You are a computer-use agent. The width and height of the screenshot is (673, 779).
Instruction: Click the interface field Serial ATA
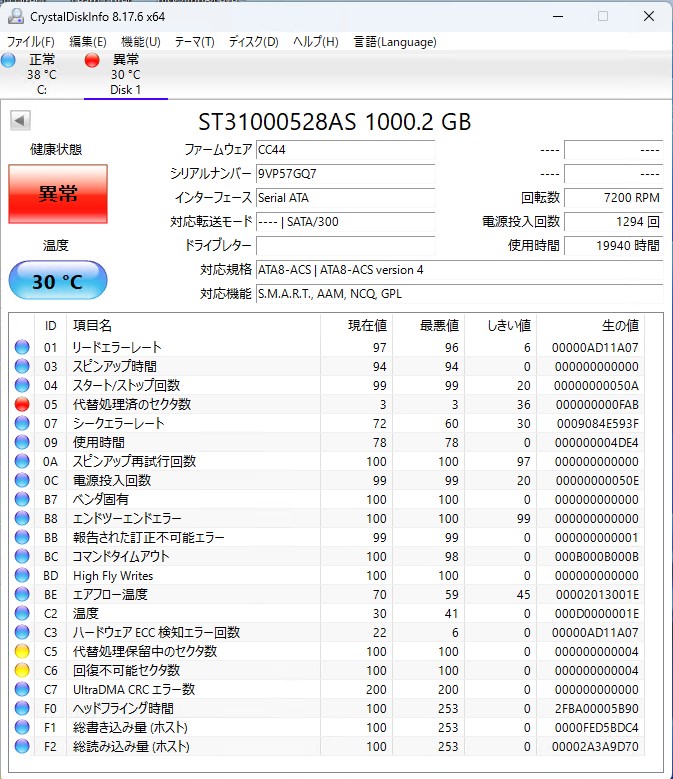click(x=345, y=198)
